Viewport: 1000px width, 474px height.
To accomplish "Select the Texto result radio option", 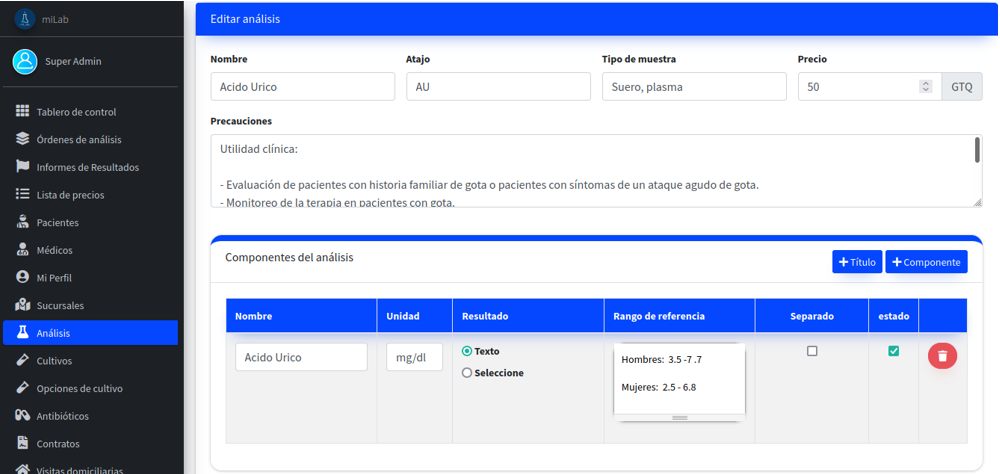I will (x=467, y=352).
